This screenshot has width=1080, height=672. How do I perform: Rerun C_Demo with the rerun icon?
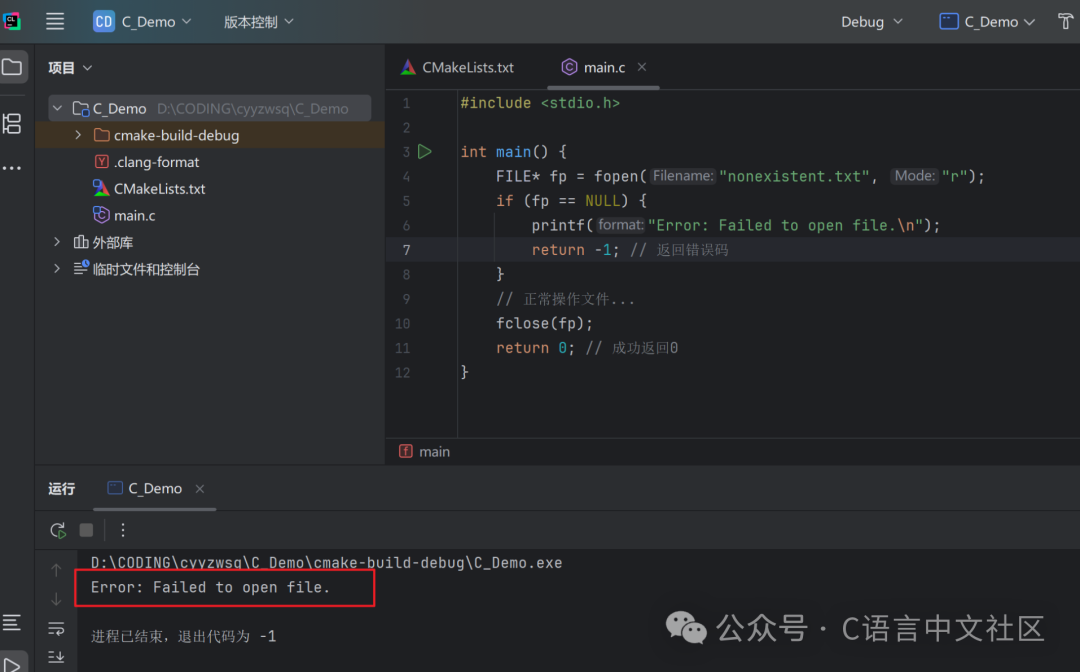click(x=58, y=530)
